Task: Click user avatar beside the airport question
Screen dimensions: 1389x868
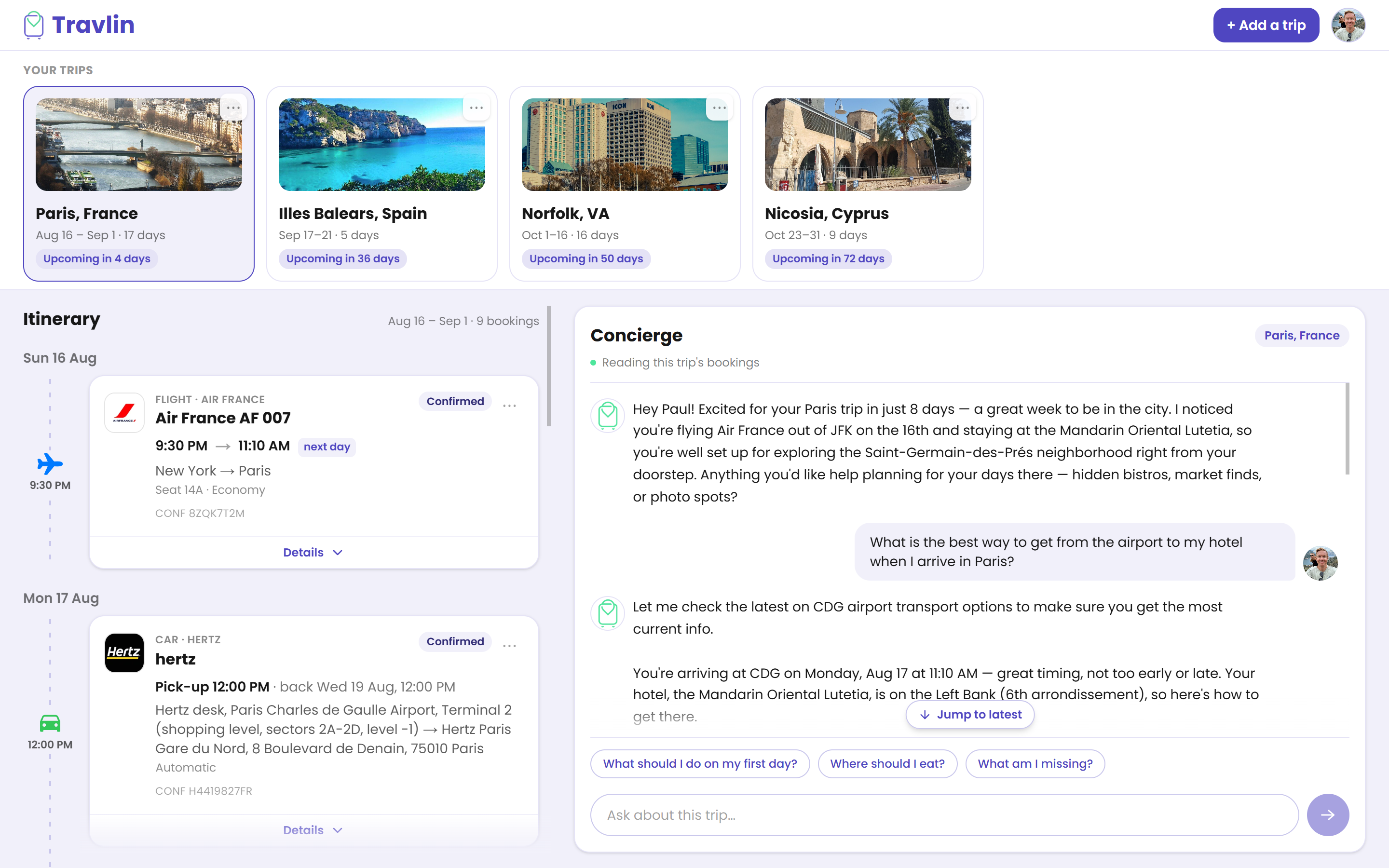Action: click(x=1320, y=563)
